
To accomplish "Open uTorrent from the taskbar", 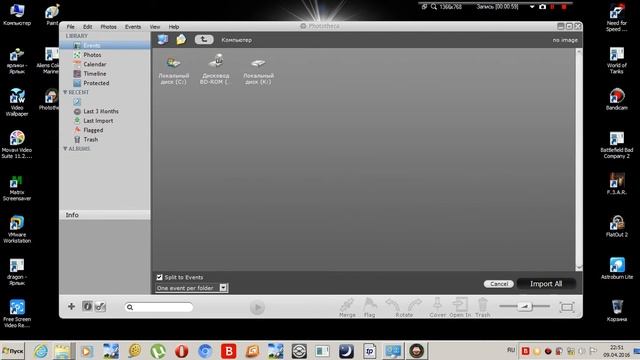I will click(158, 351).
